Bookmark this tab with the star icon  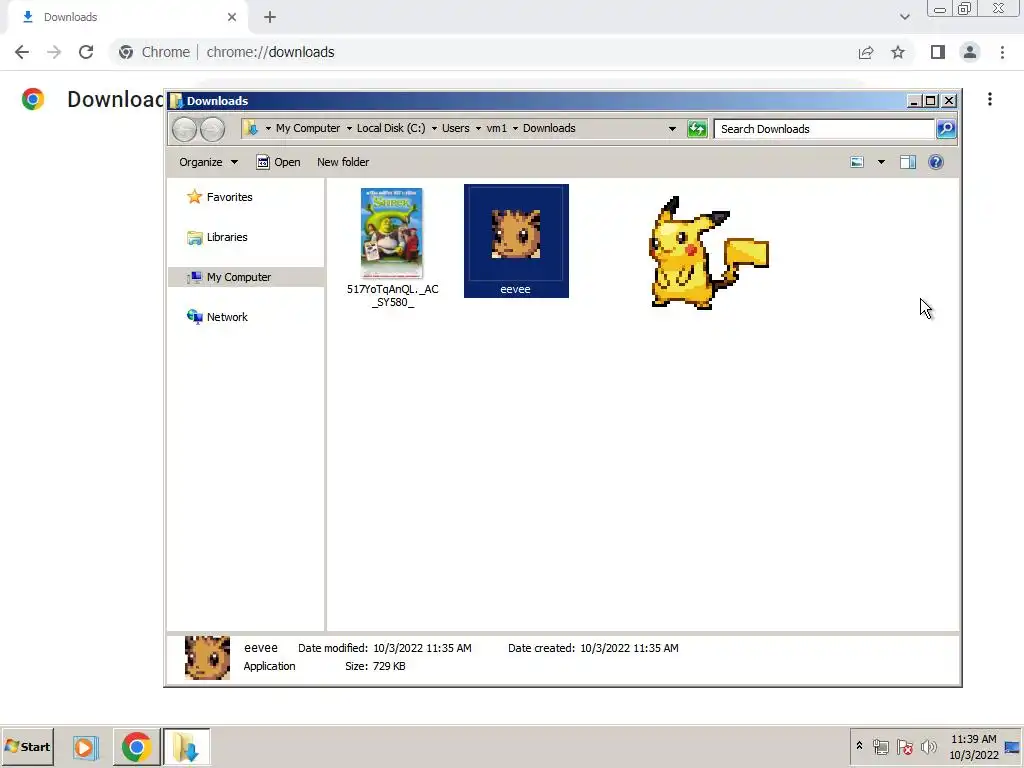pyautogui.click(x=898, y=52)
